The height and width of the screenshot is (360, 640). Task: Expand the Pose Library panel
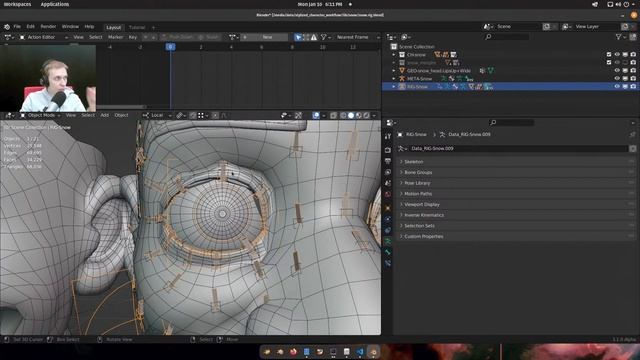pos(516,183)
